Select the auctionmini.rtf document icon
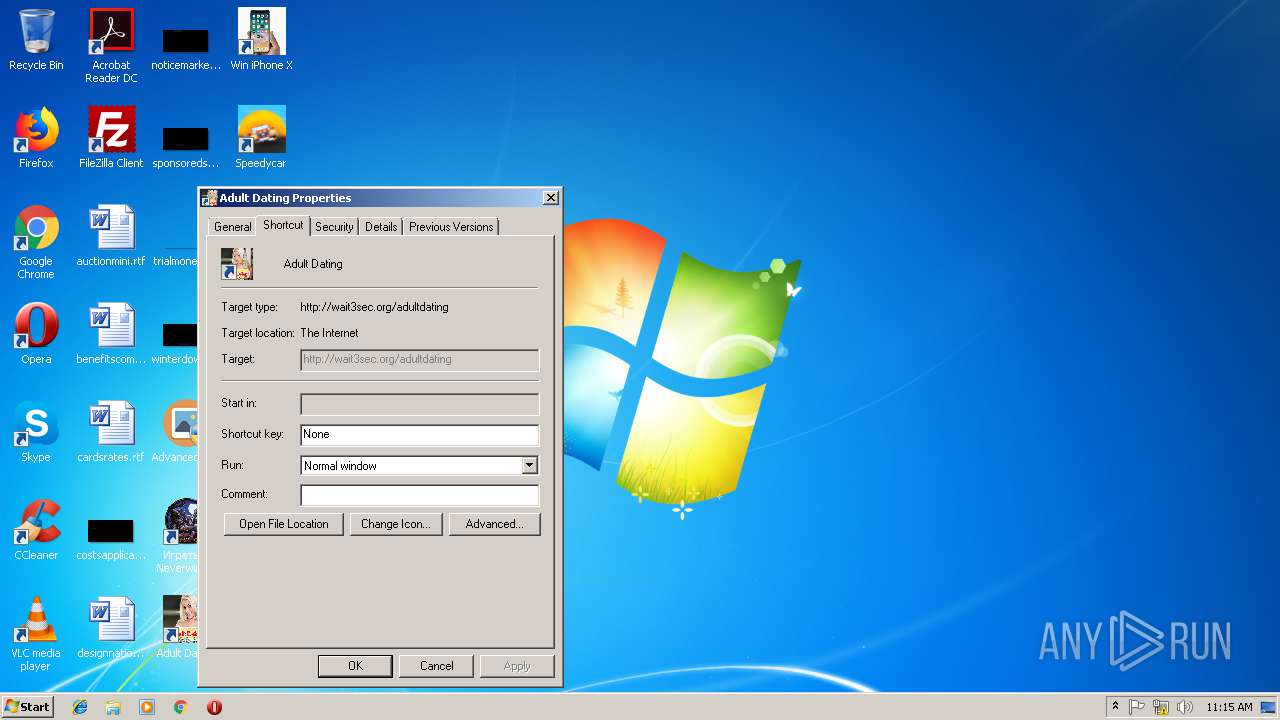Screen dimensions: 1280x720 pos(111,236)
